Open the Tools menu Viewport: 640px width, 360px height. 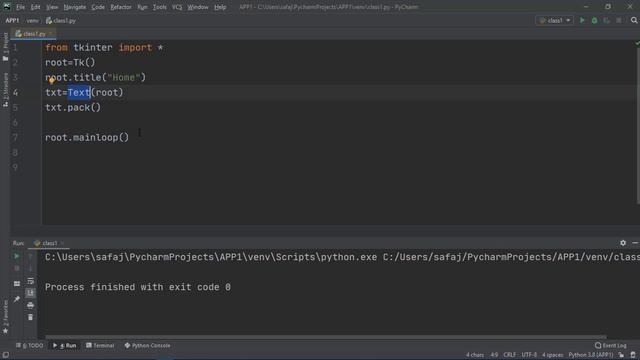[x=160, y=7]
